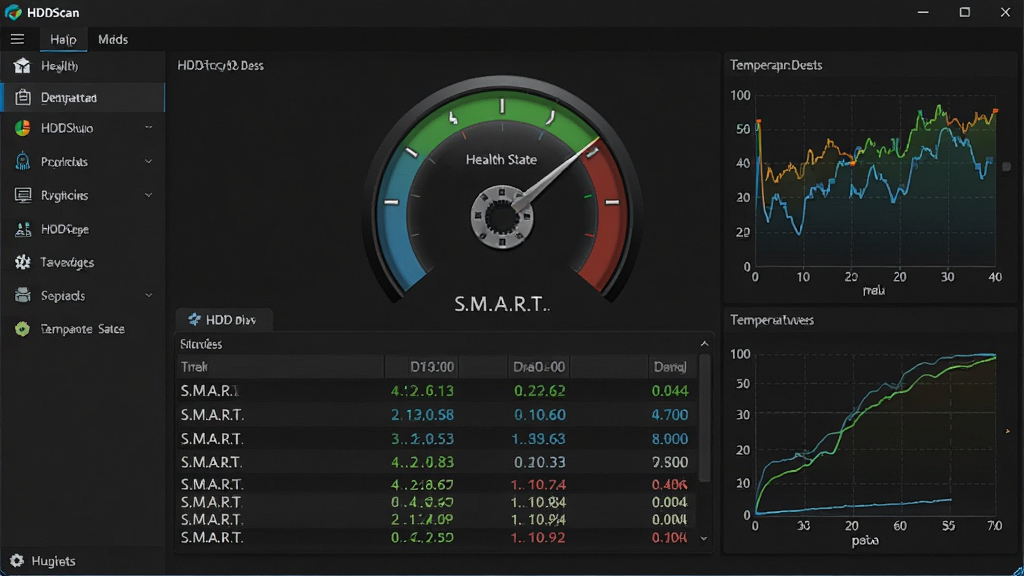Sort by the Danq column header
1024x576 pixels.
point(670,367)
